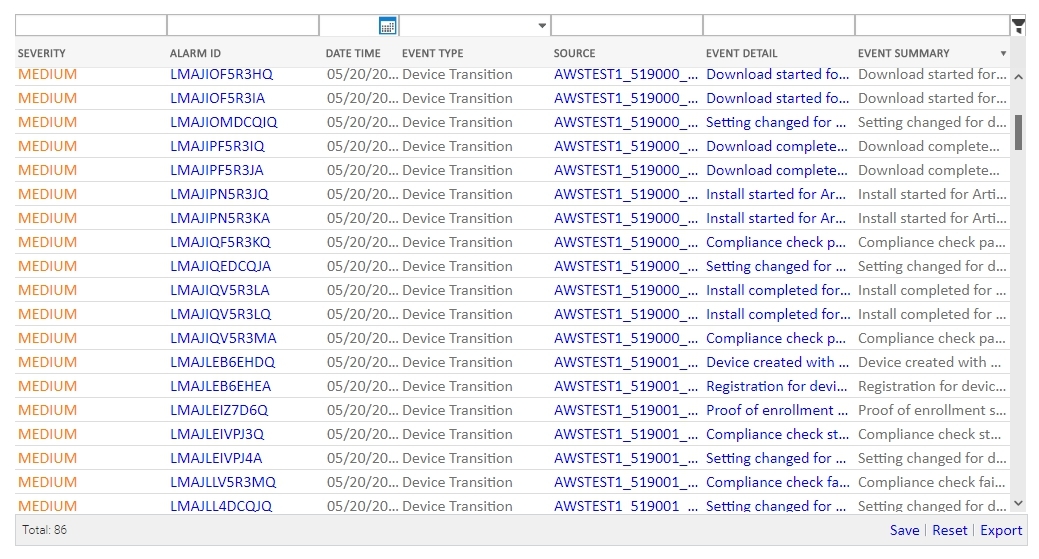Image resolution: width=1039 pixels, height=559 pixels.
Task: Click the vertical scrollbar thumb
Action: (1018, 132)
